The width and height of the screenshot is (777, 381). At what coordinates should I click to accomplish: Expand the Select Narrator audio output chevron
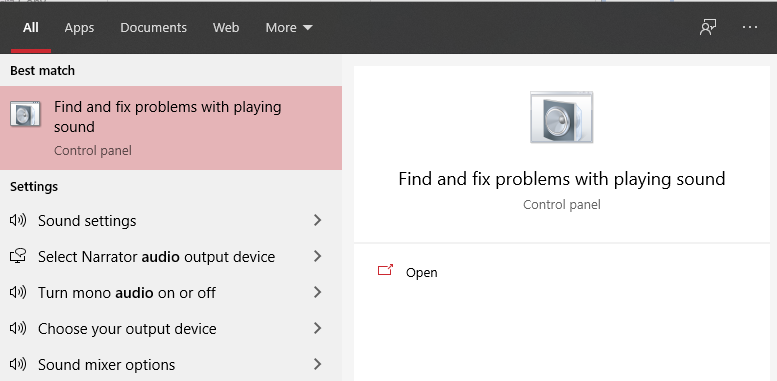318,256
